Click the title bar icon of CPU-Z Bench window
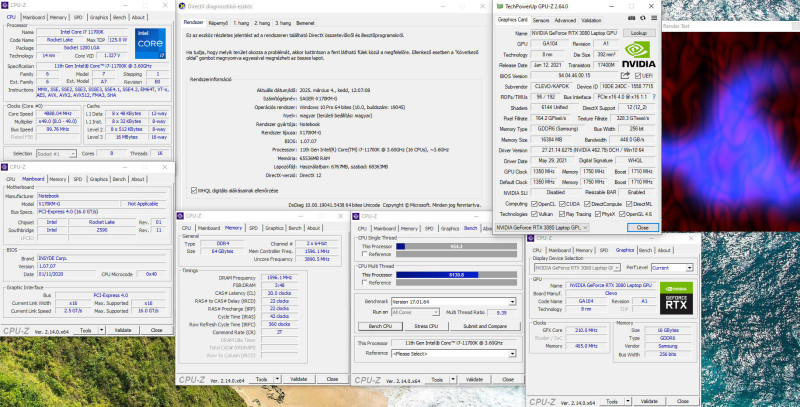This screenshot has height=407, width=800. pyautogui.click(x=357, y=216)
